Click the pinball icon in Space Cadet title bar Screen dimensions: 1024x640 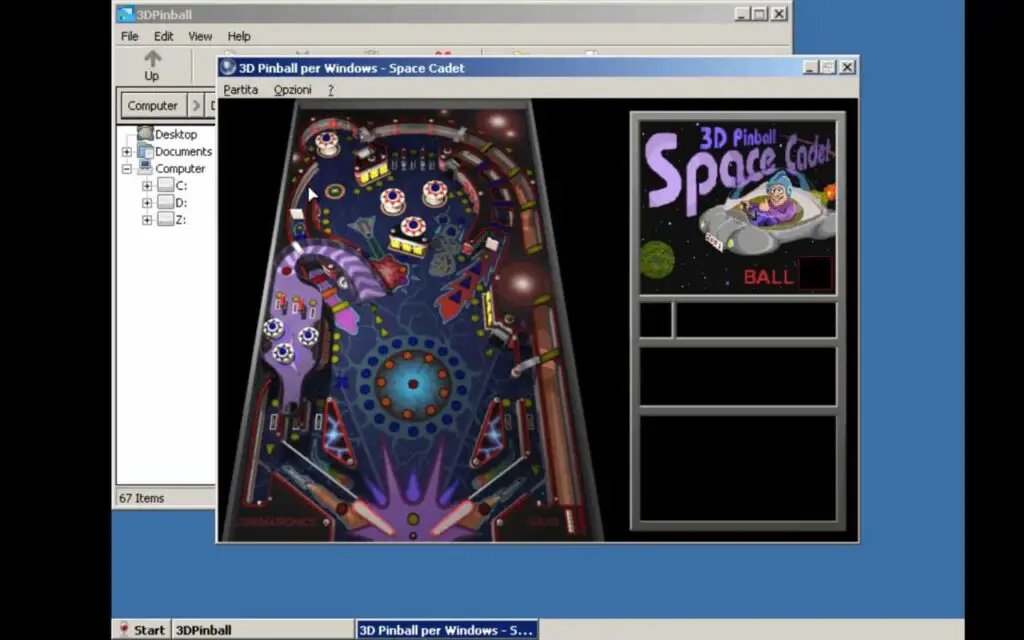228,68
